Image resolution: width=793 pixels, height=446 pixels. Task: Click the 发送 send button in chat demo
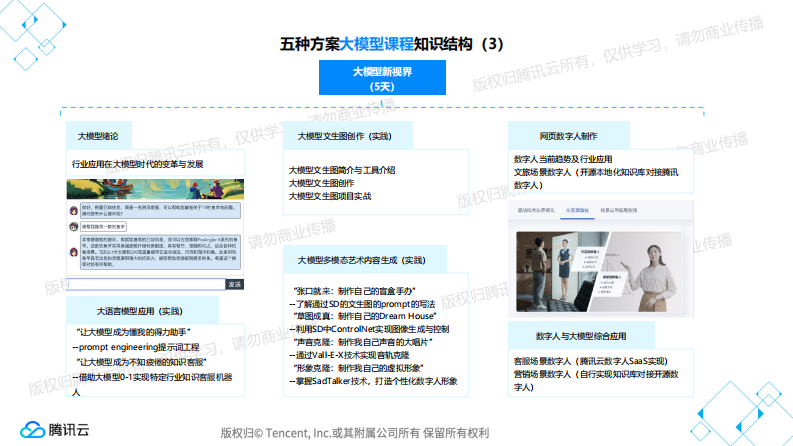click(x=234, y=284)
